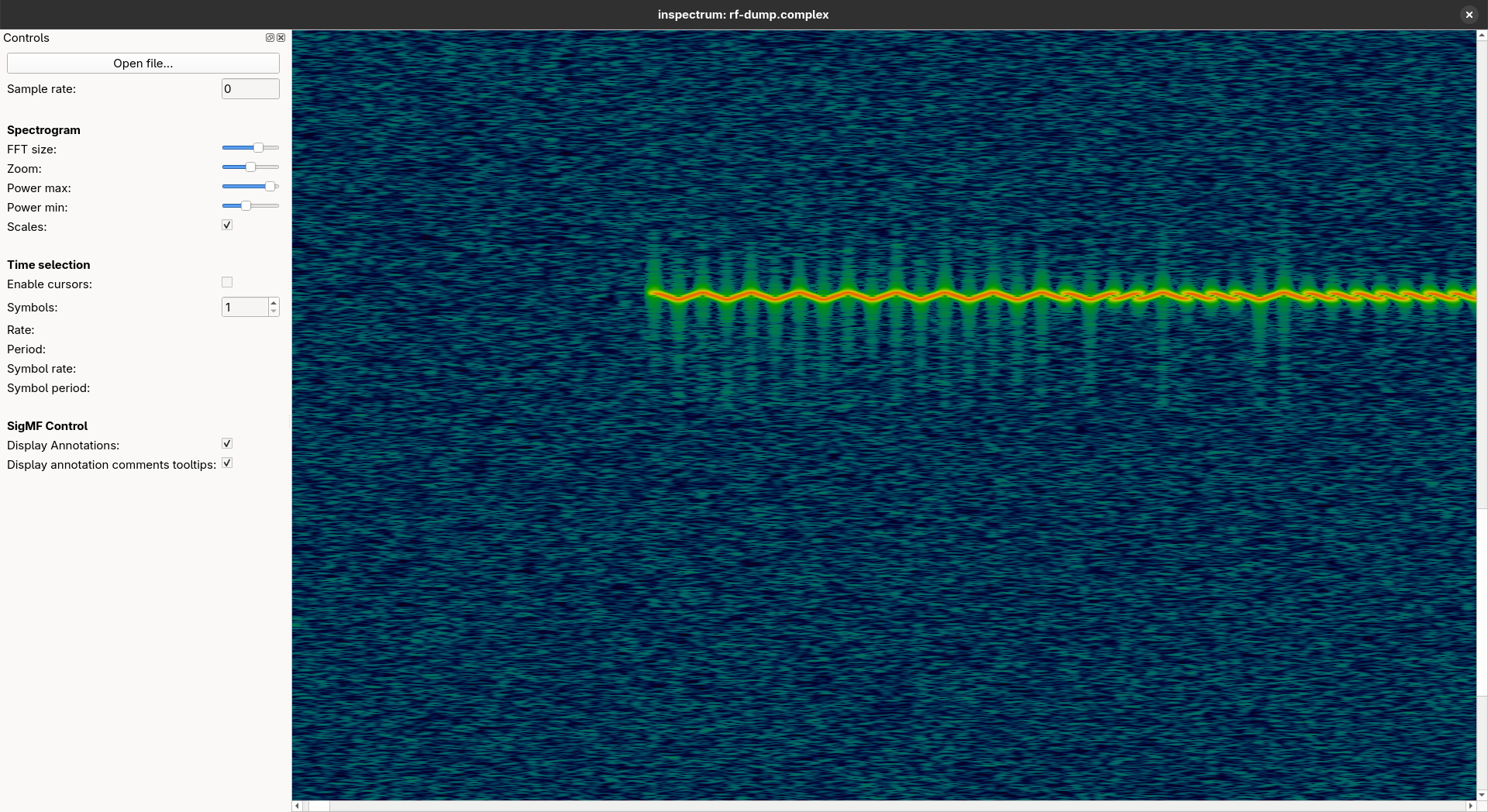Viewport: 1488px width, 812px height.
Task: Toggle Display annotation comments tooltips checkbox
Action: 227,463
